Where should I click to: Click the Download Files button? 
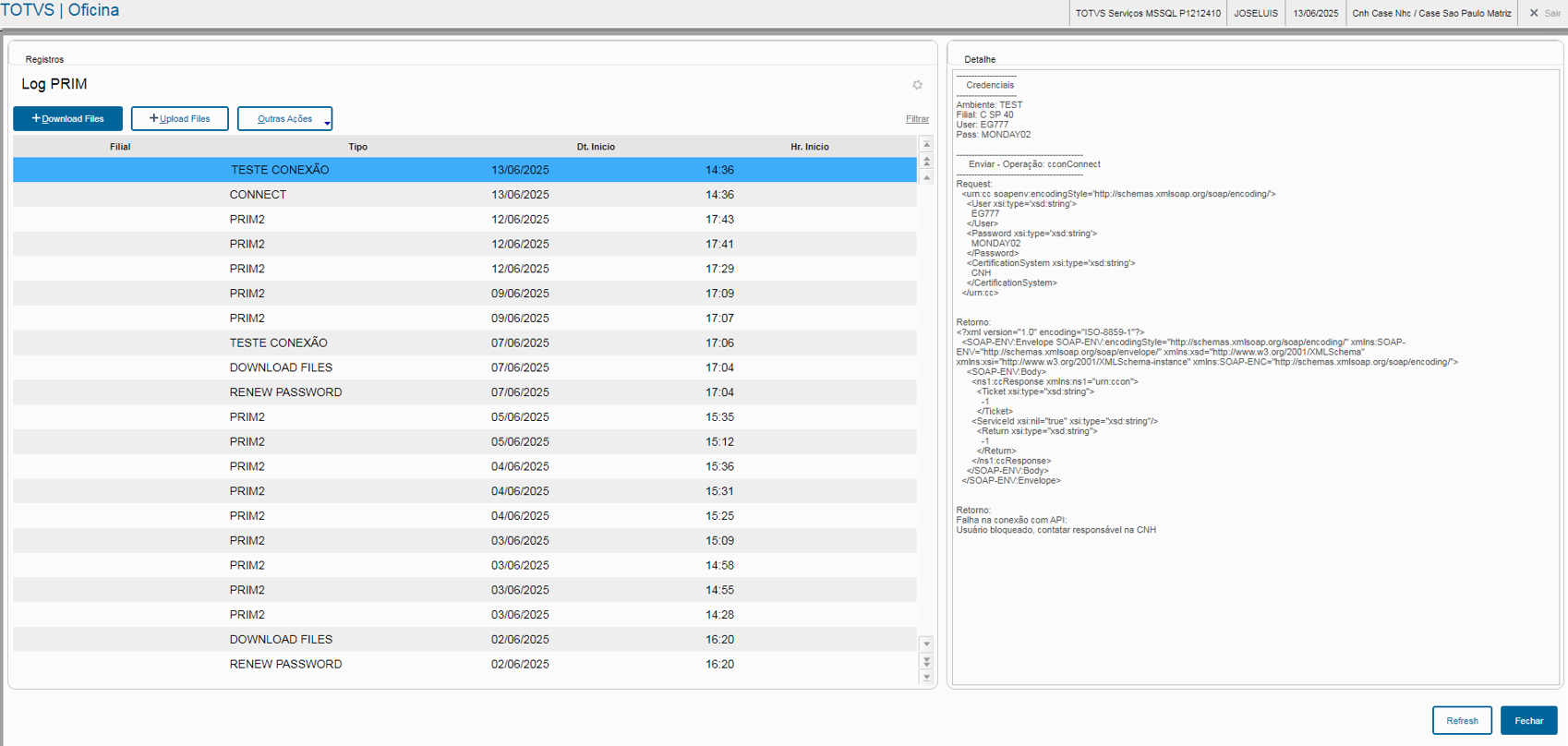[x=67, y=118]
